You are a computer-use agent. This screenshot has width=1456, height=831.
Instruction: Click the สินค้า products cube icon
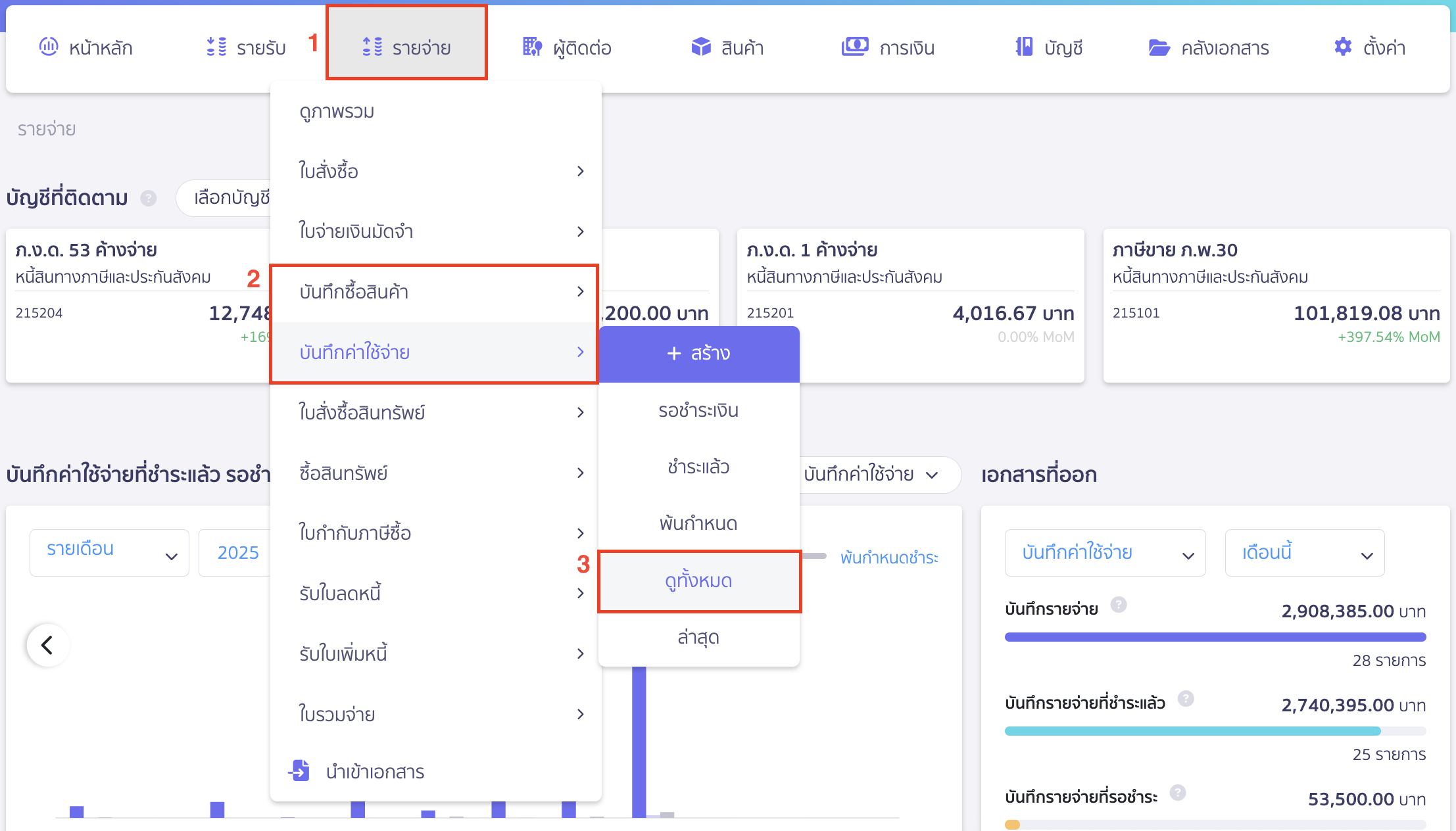(x=702, y=47)
